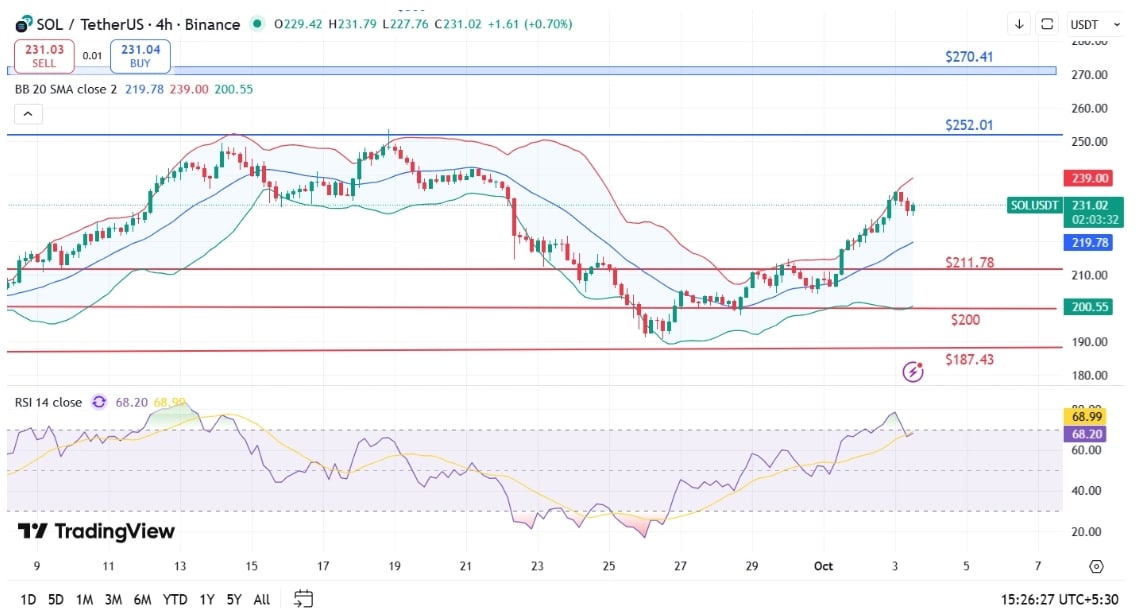Screen dimensions: 1145x608
Task: Select the 3M time range
Action: coord(112,600)
